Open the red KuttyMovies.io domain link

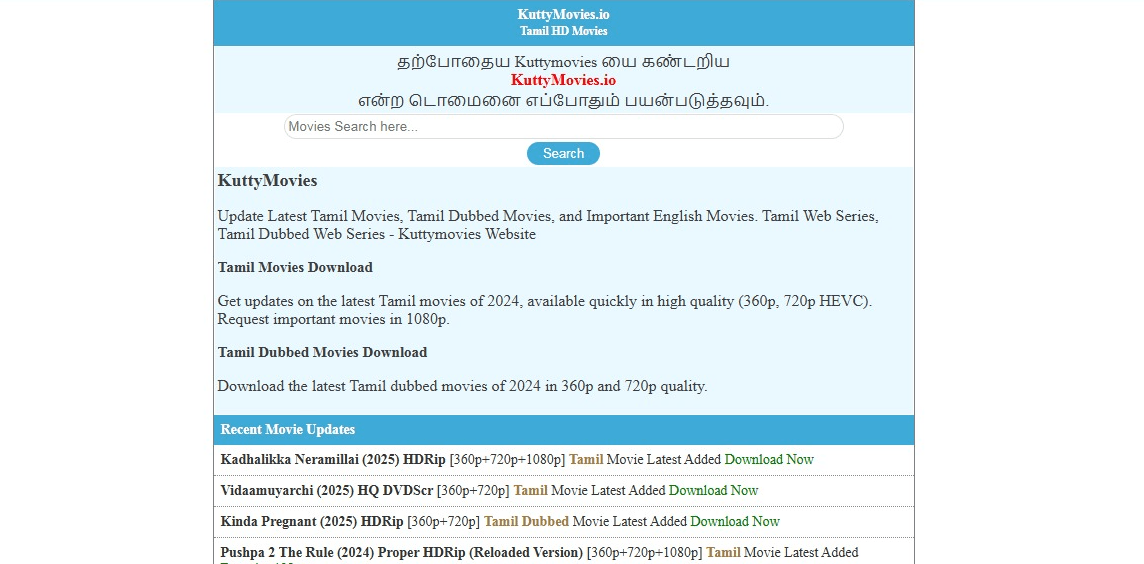coord(563,80)
